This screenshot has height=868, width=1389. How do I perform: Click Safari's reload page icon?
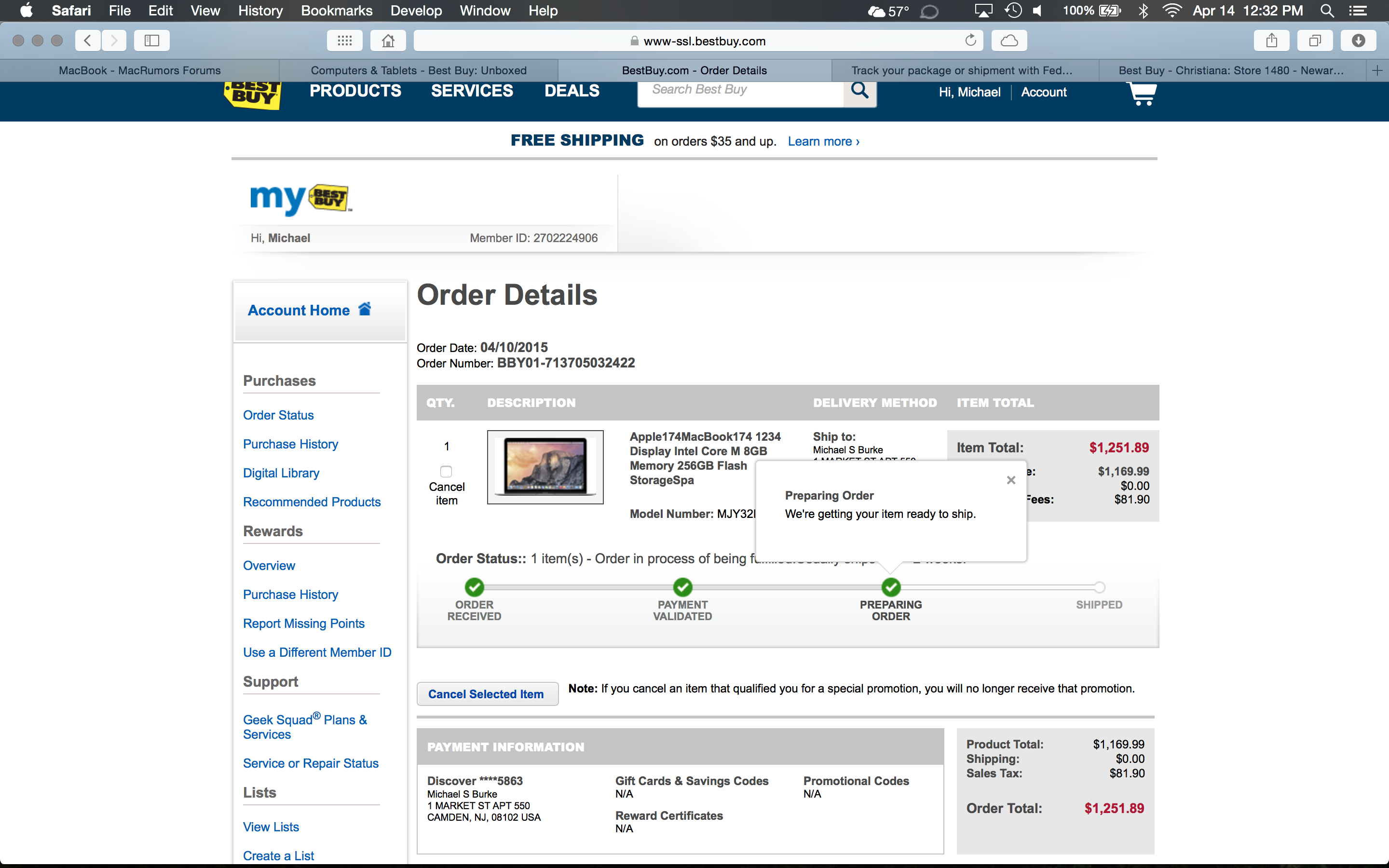pos(970,40)
